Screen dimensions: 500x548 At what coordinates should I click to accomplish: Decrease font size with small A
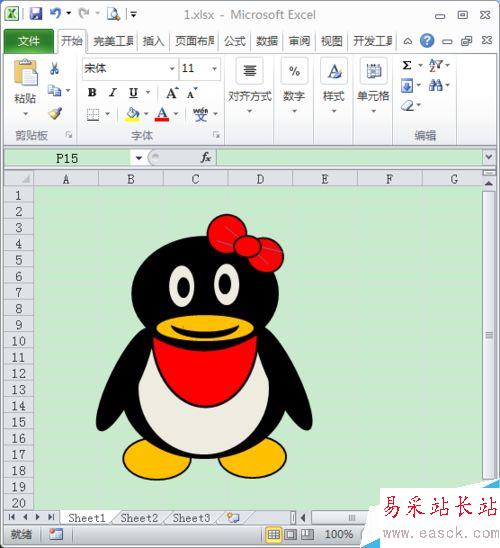click(x=192, y=93)
